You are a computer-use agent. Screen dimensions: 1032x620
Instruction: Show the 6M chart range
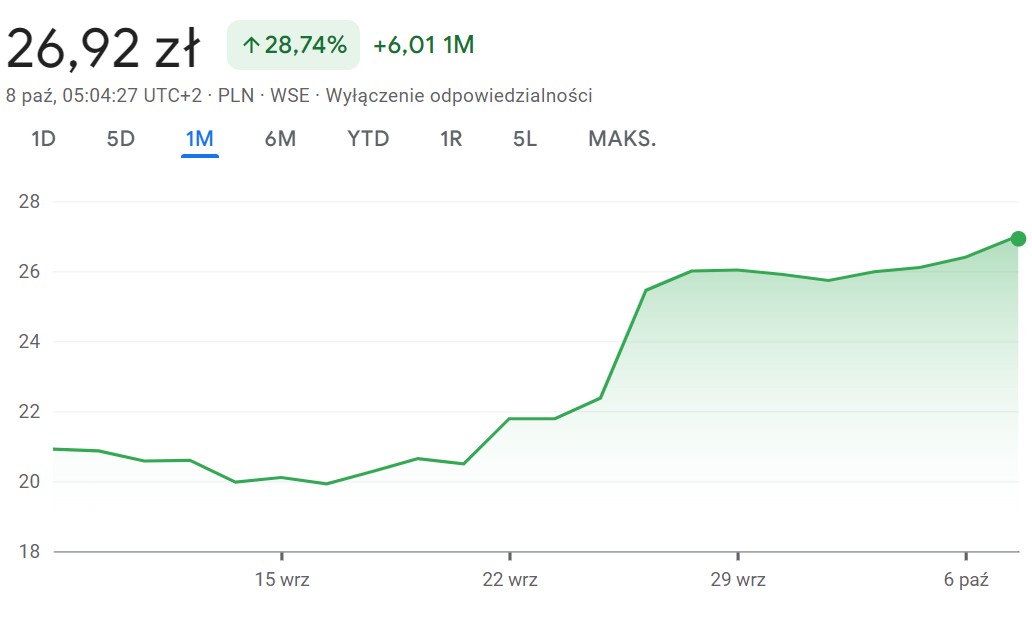(x=280, y=139)
